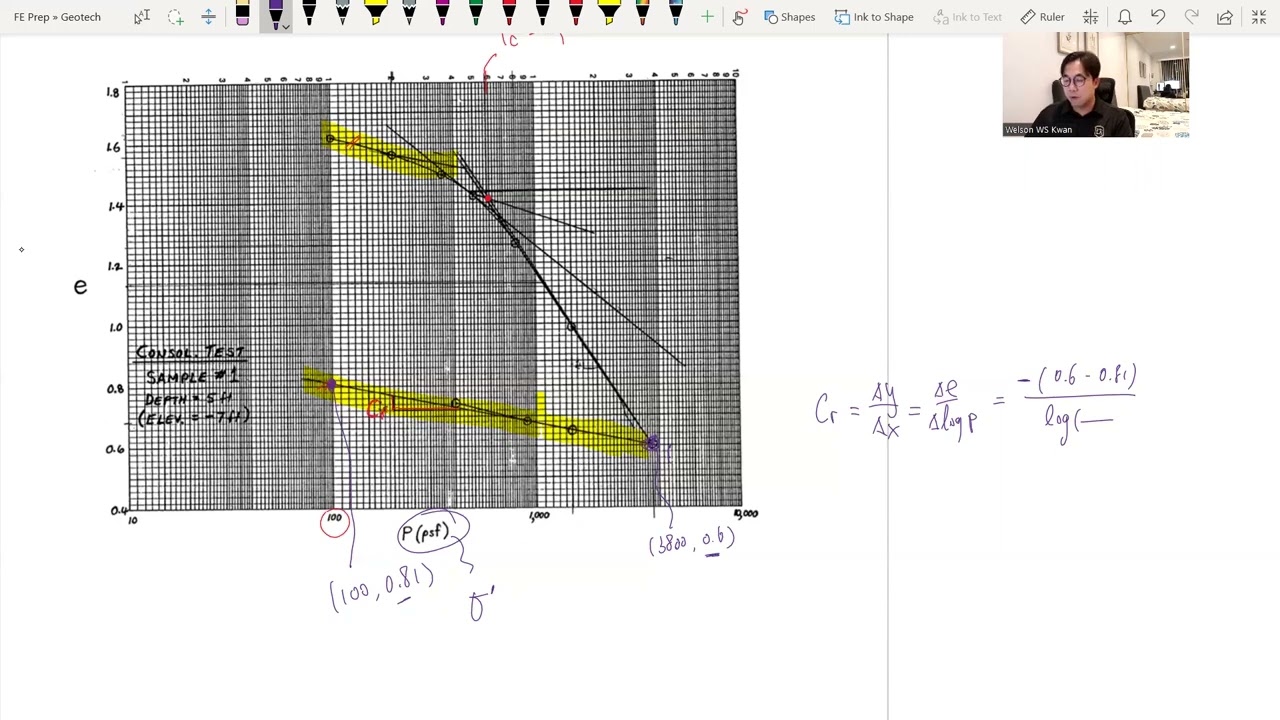This screenshot has width=1280, height=720.
Task: Choose the rainbow ink pen
Action: point(642,14)
